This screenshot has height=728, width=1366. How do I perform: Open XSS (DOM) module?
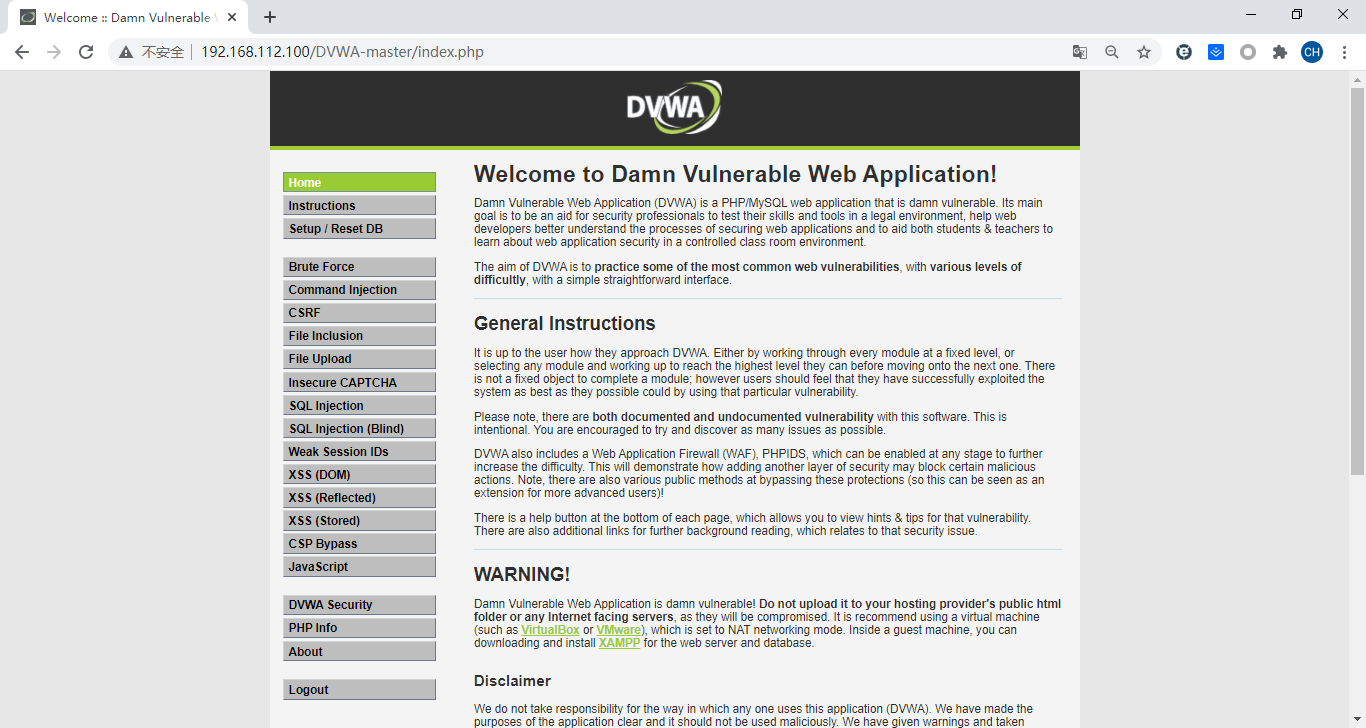coord(360,474)
